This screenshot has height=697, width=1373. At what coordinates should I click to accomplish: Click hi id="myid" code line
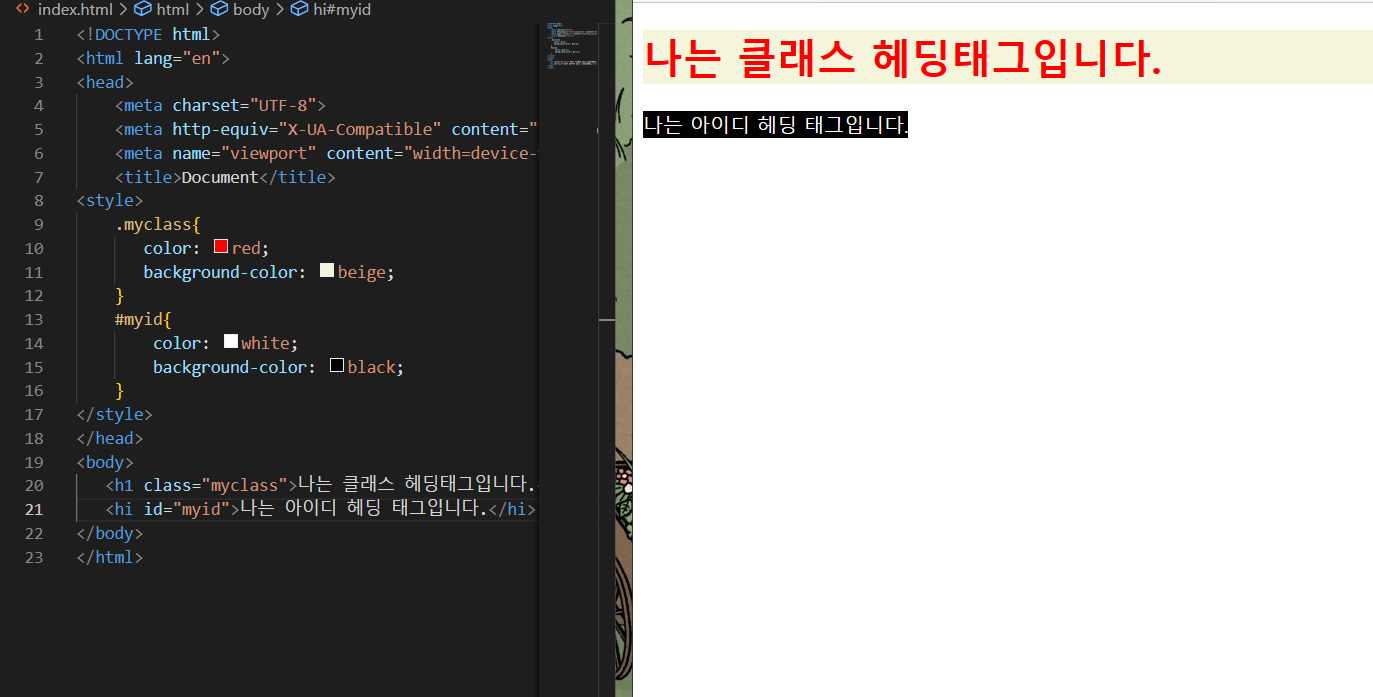pos(321,509)
